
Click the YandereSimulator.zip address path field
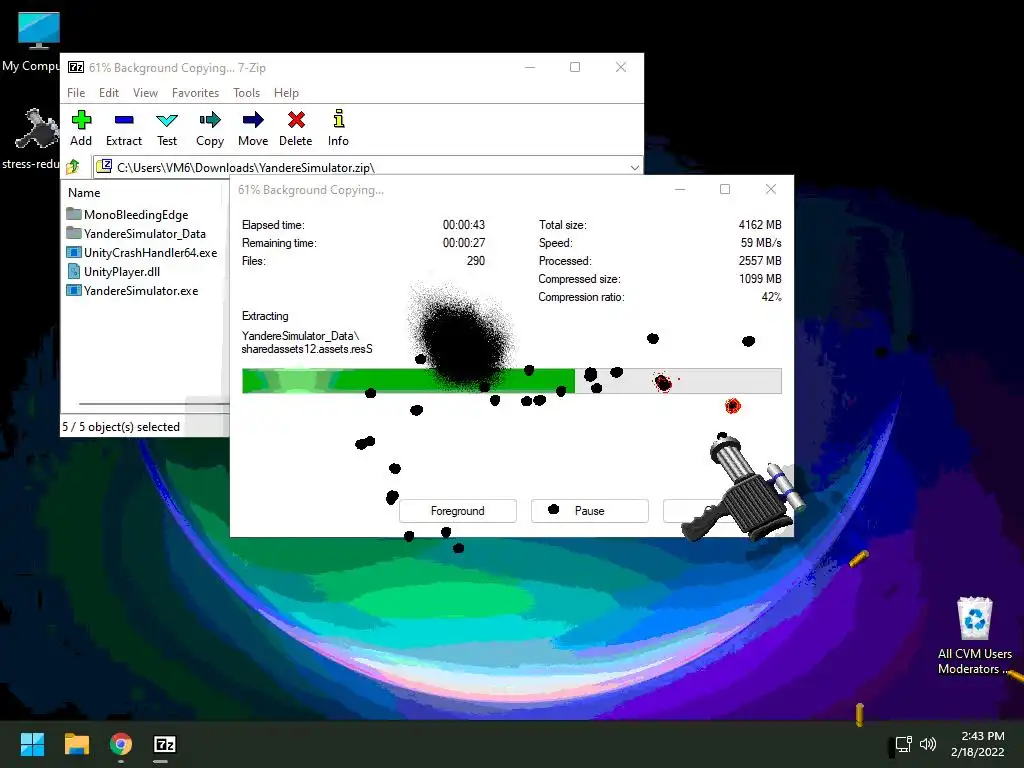point(368,167)
